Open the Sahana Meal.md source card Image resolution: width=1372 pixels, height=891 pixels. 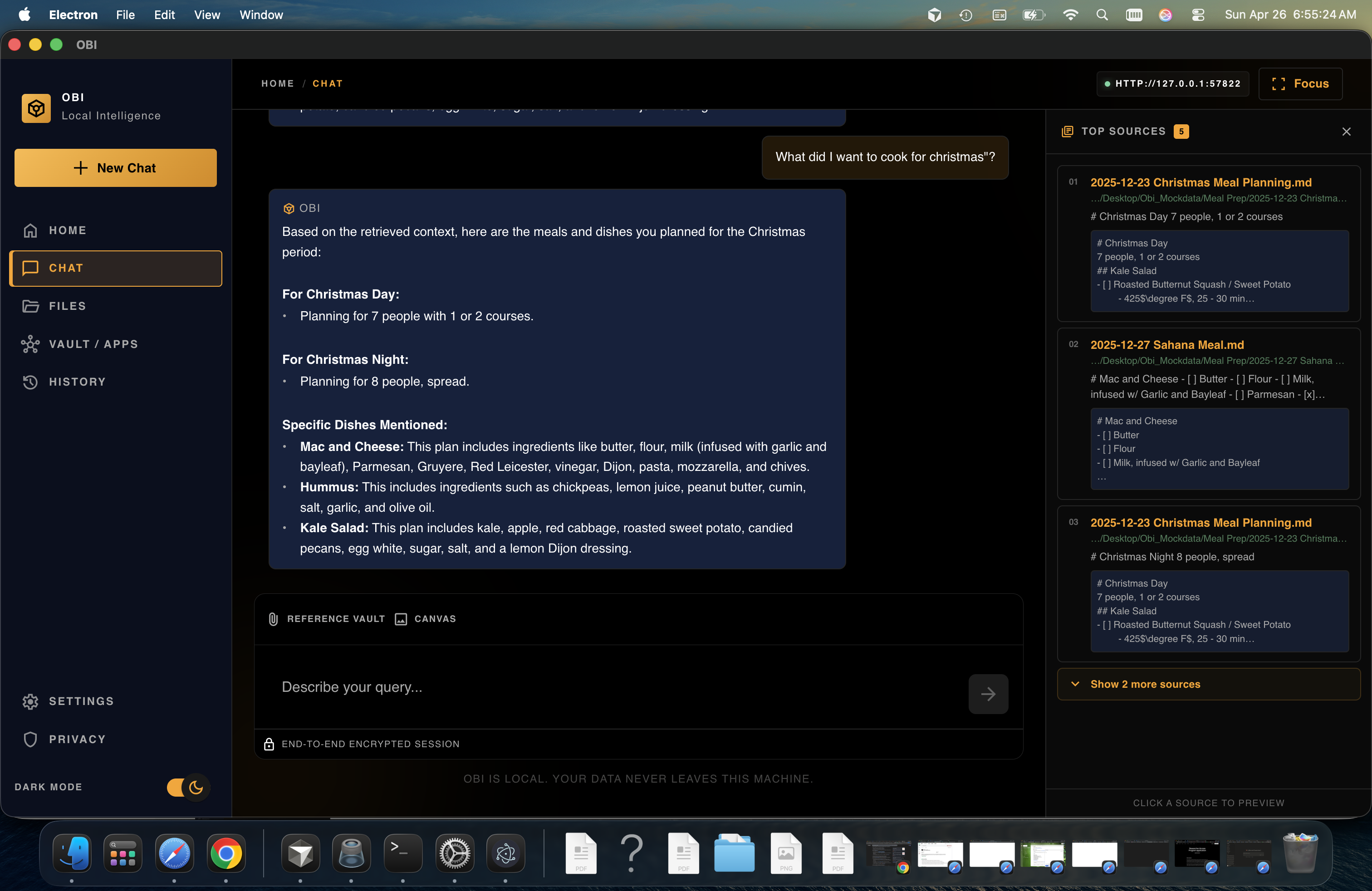(x=1167, y=345)
